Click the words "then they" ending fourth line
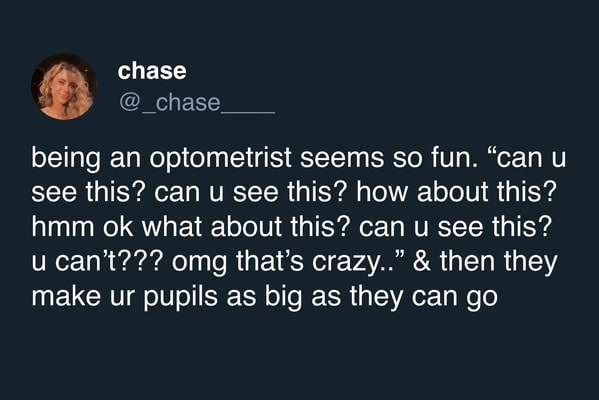The image size is (599, 400). [x=499, y=262]
